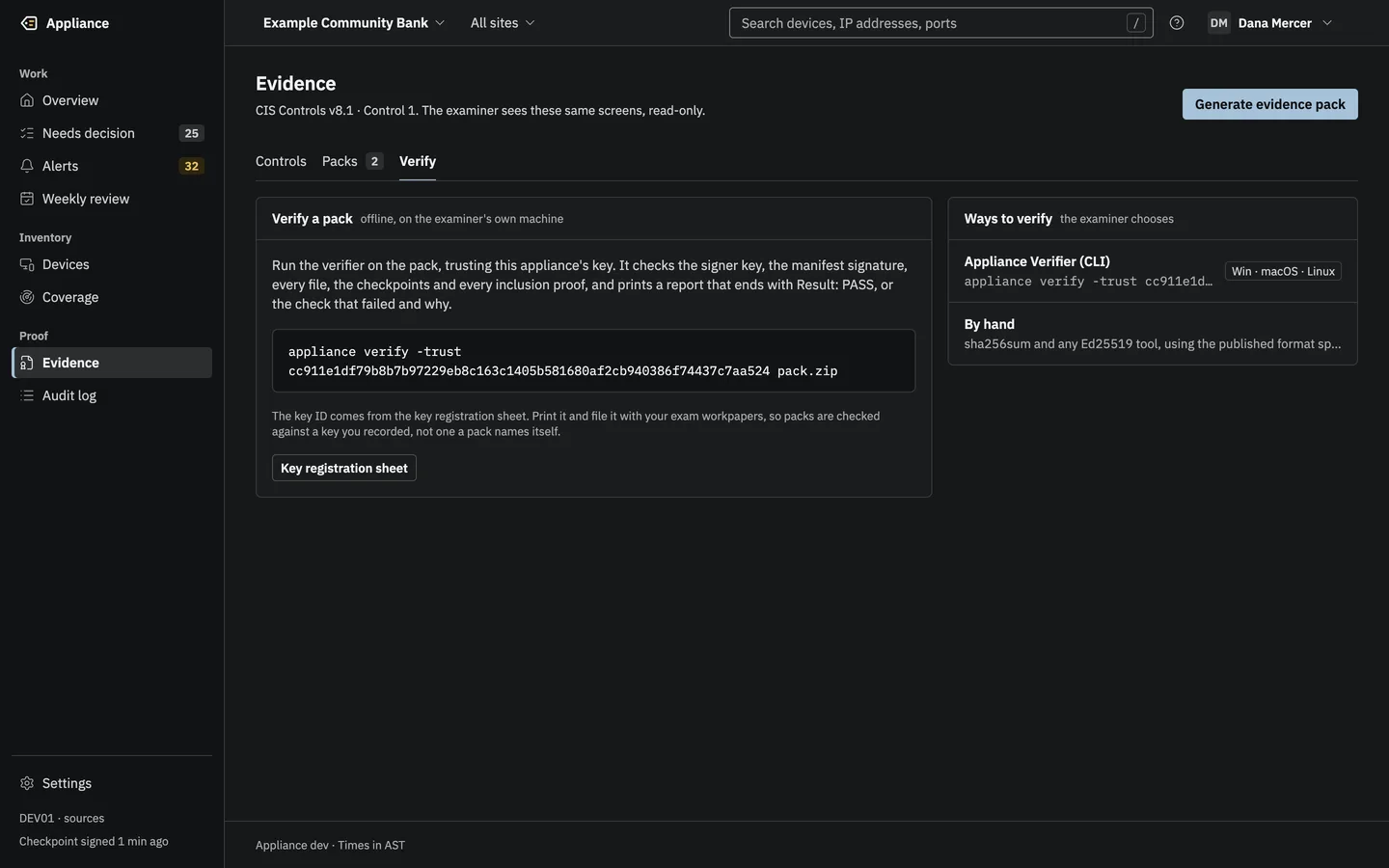This screenshot has width=1389, height=868.
Task: Open the Coverage page
Action: click(x=112, y=297)
